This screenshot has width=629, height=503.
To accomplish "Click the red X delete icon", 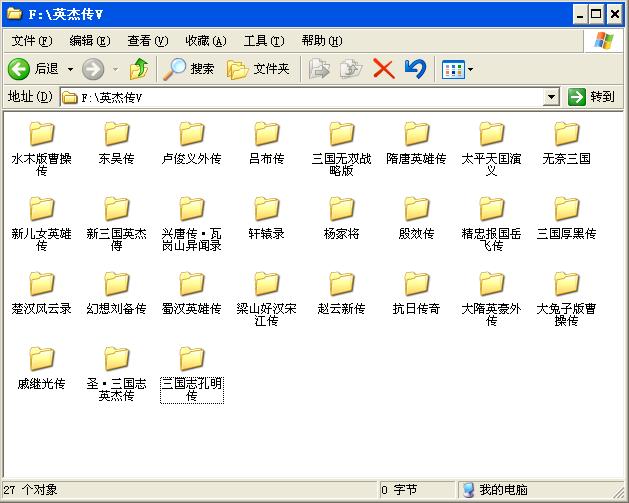I will click(383, 69).
